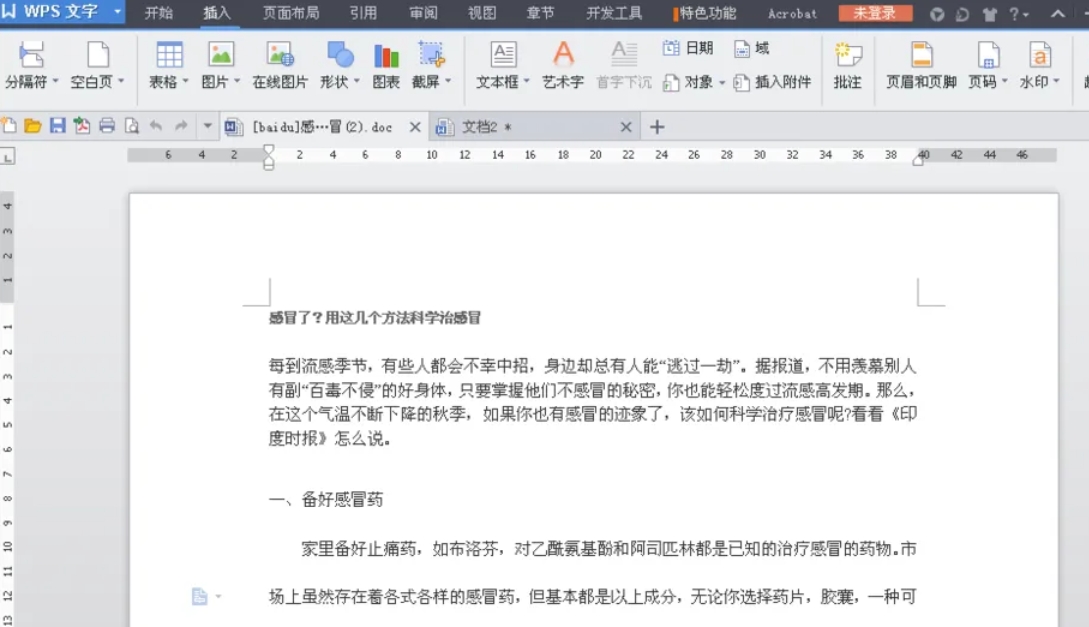Click the 未登录 login button
Image resolution: width=1089 pixels, height=627 pixels.
click(873, 14)
